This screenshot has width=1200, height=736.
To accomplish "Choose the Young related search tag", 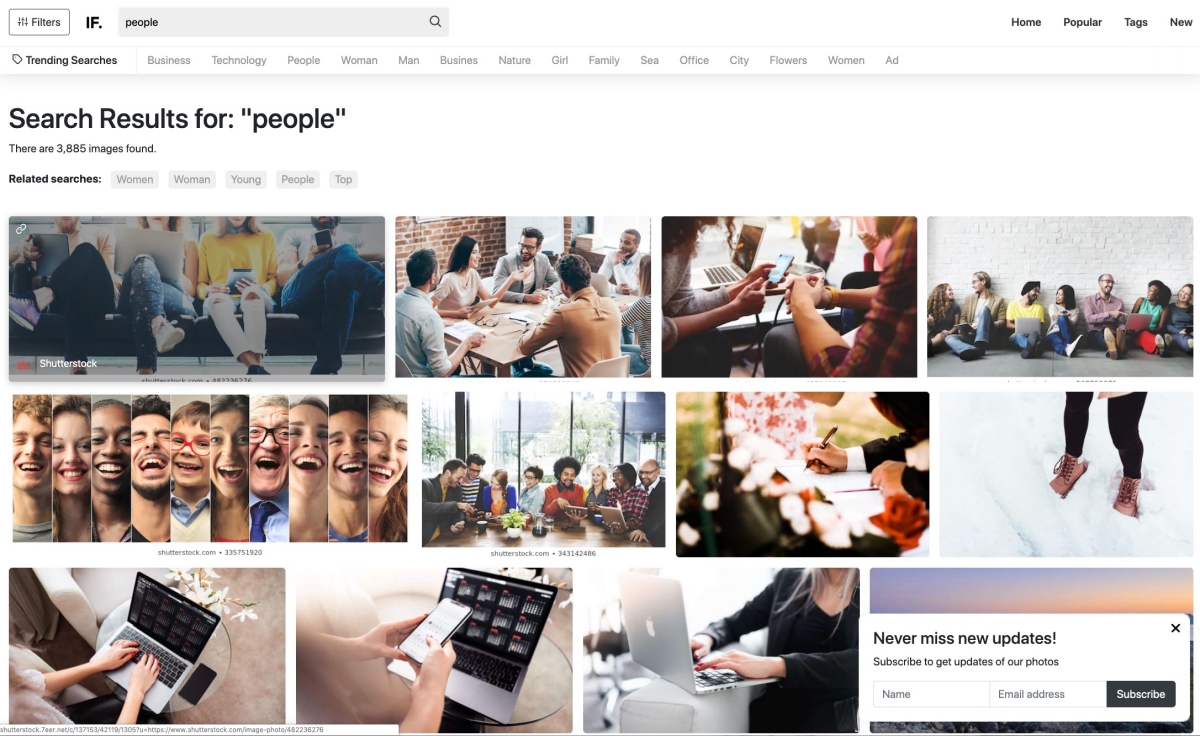I will click(x=246, y=180).
